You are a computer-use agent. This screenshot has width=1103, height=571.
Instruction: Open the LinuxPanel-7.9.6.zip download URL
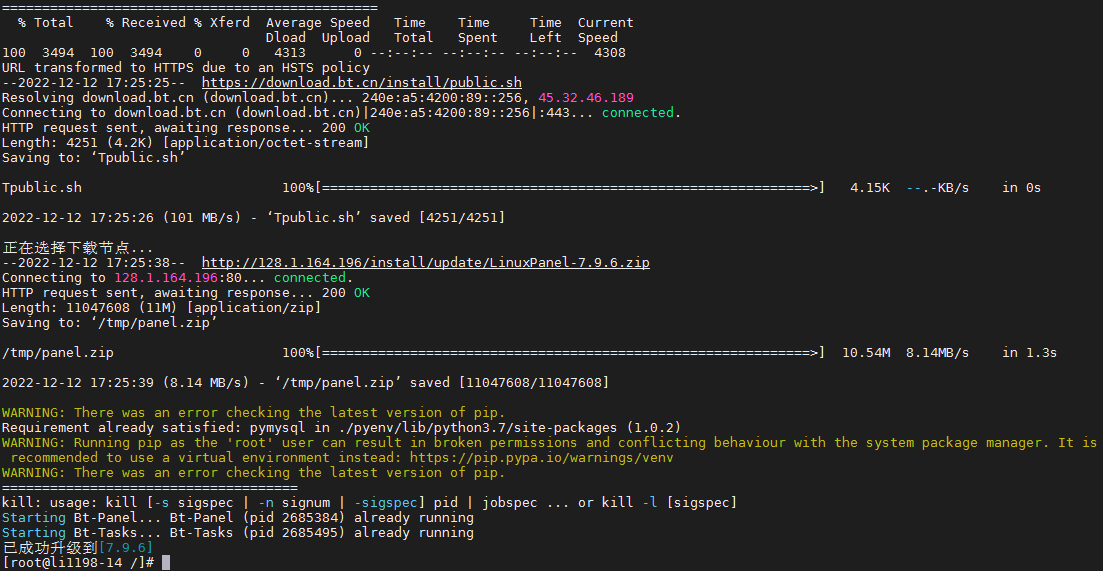426,263
